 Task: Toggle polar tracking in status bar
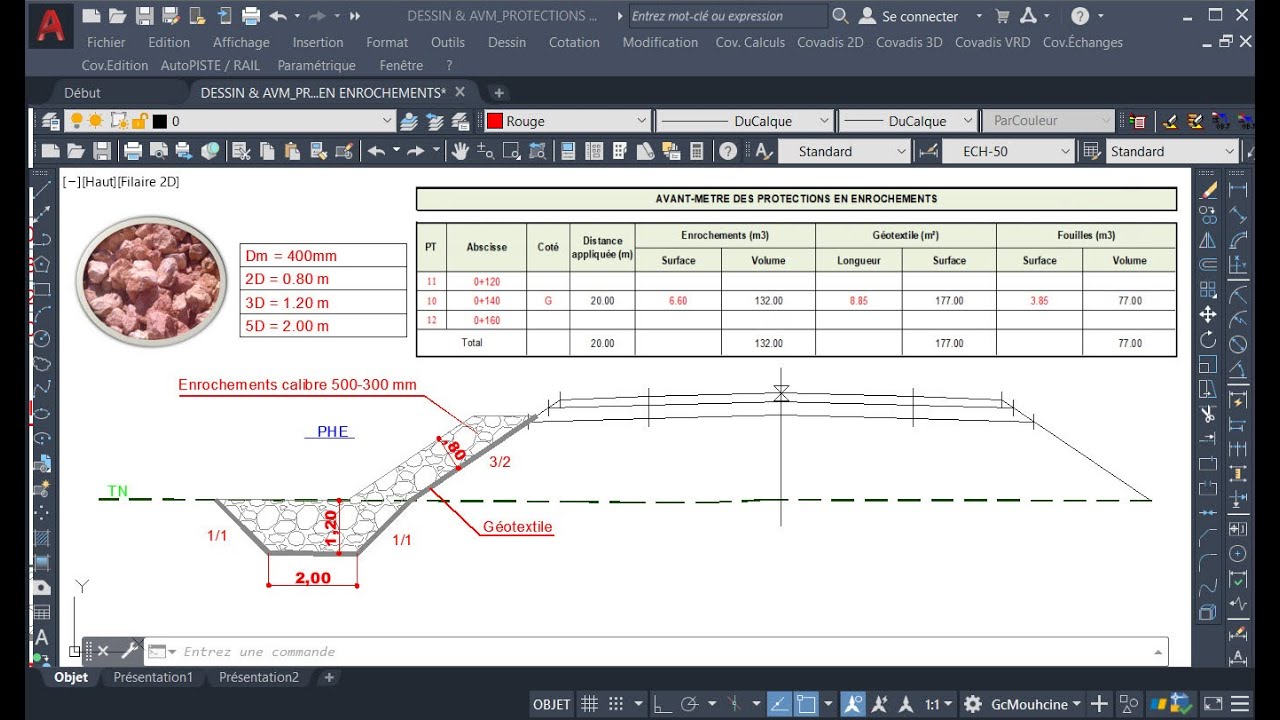[x=688, y=704]
